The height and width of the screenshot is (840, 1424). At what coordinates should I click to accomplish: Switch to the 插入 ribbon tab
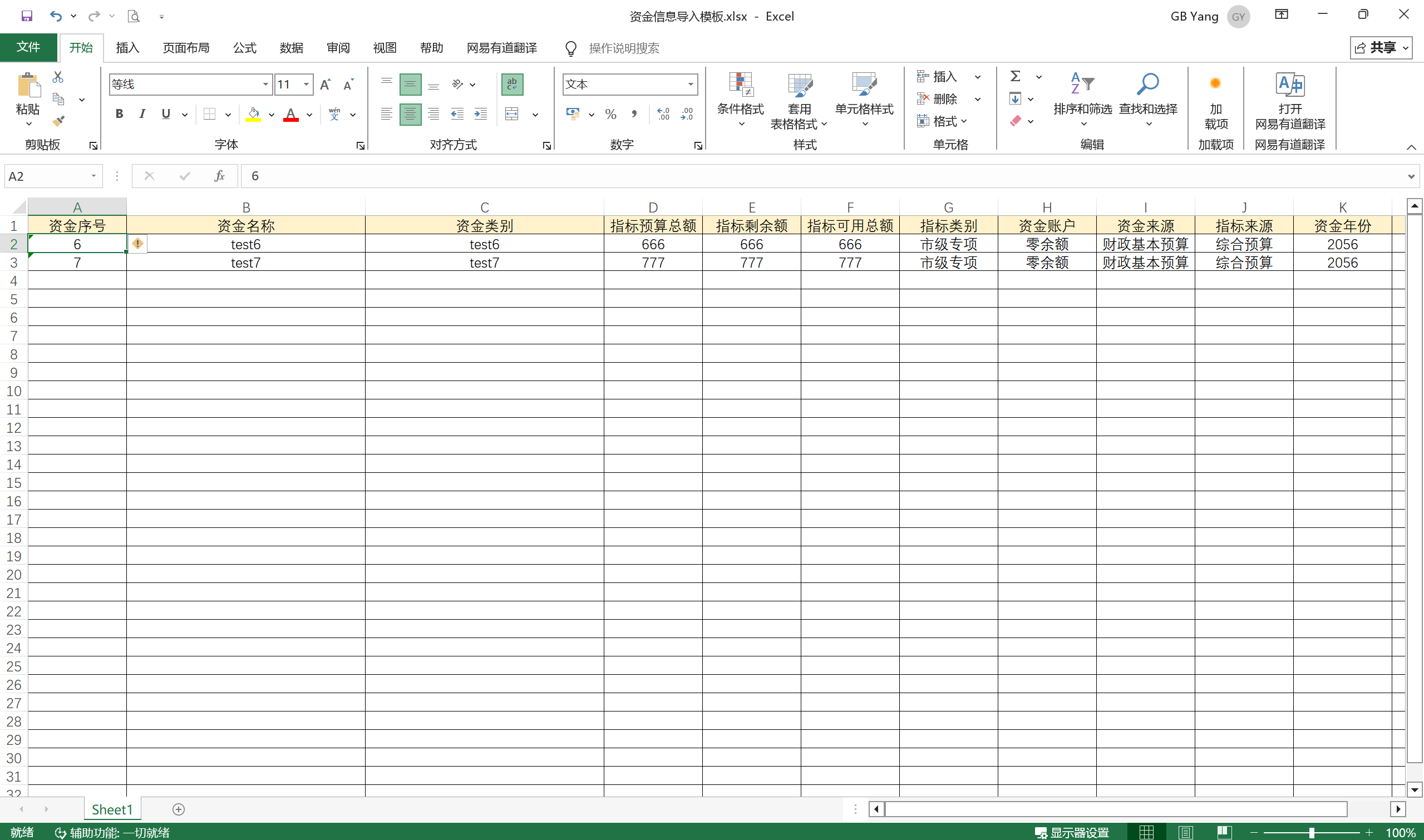[x=127, y=48]
